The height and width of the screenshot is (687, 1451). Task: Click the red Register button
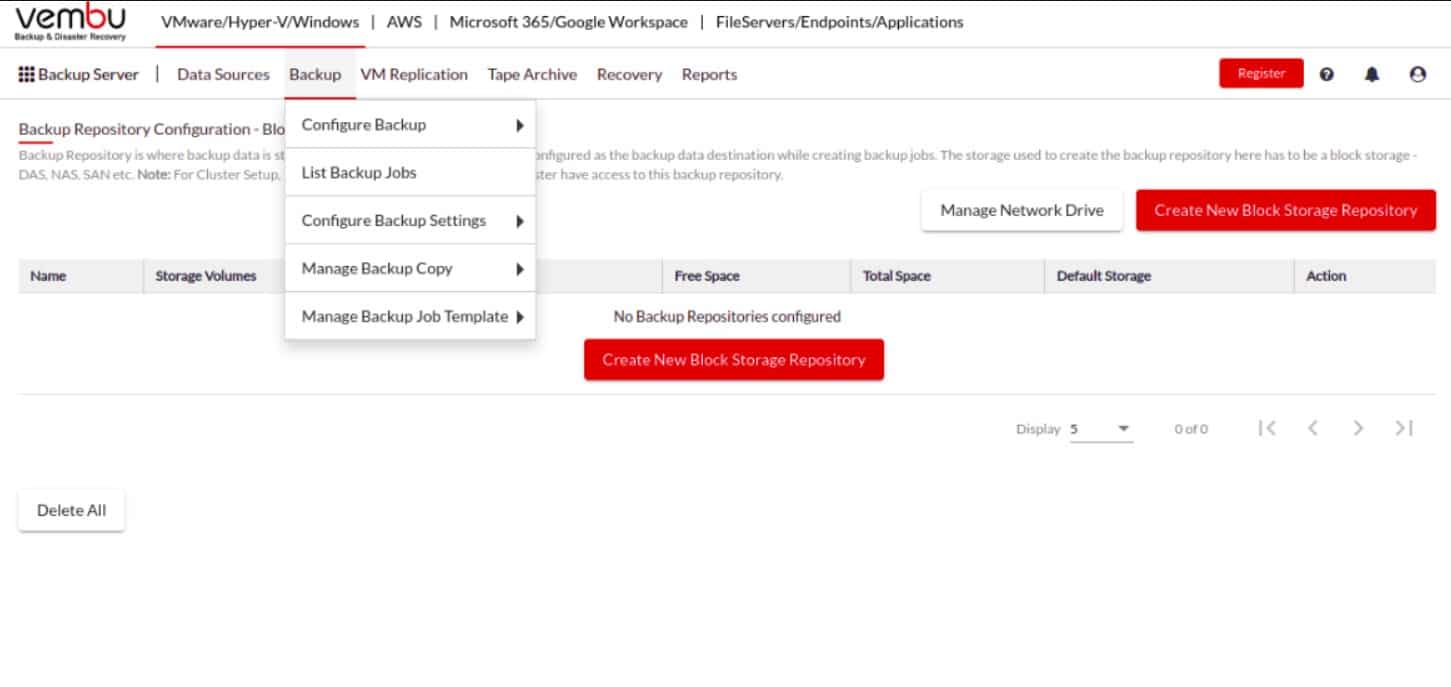pyautogui.click(x=1261, y=73)
